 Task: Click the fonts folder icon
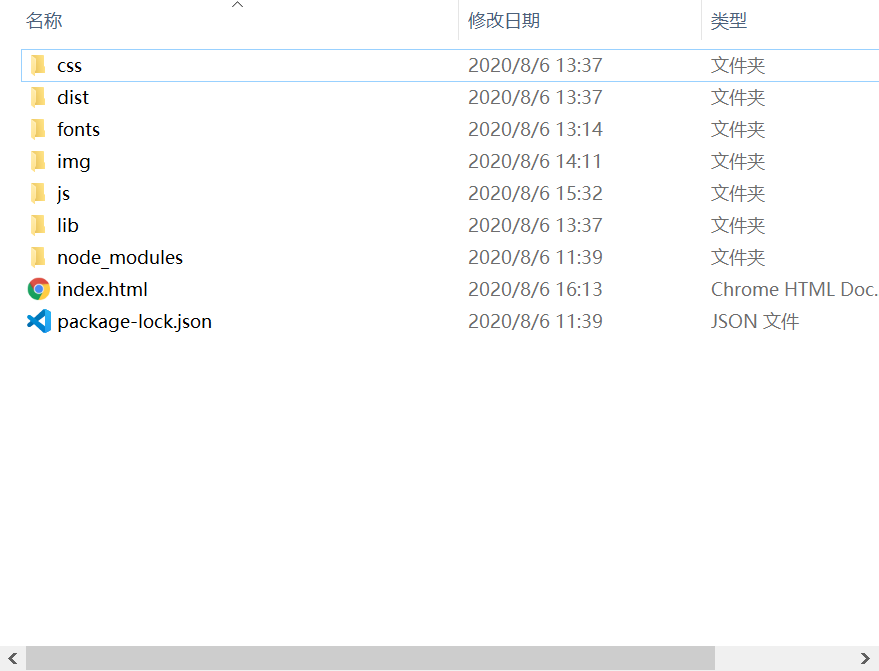(39, 129)
